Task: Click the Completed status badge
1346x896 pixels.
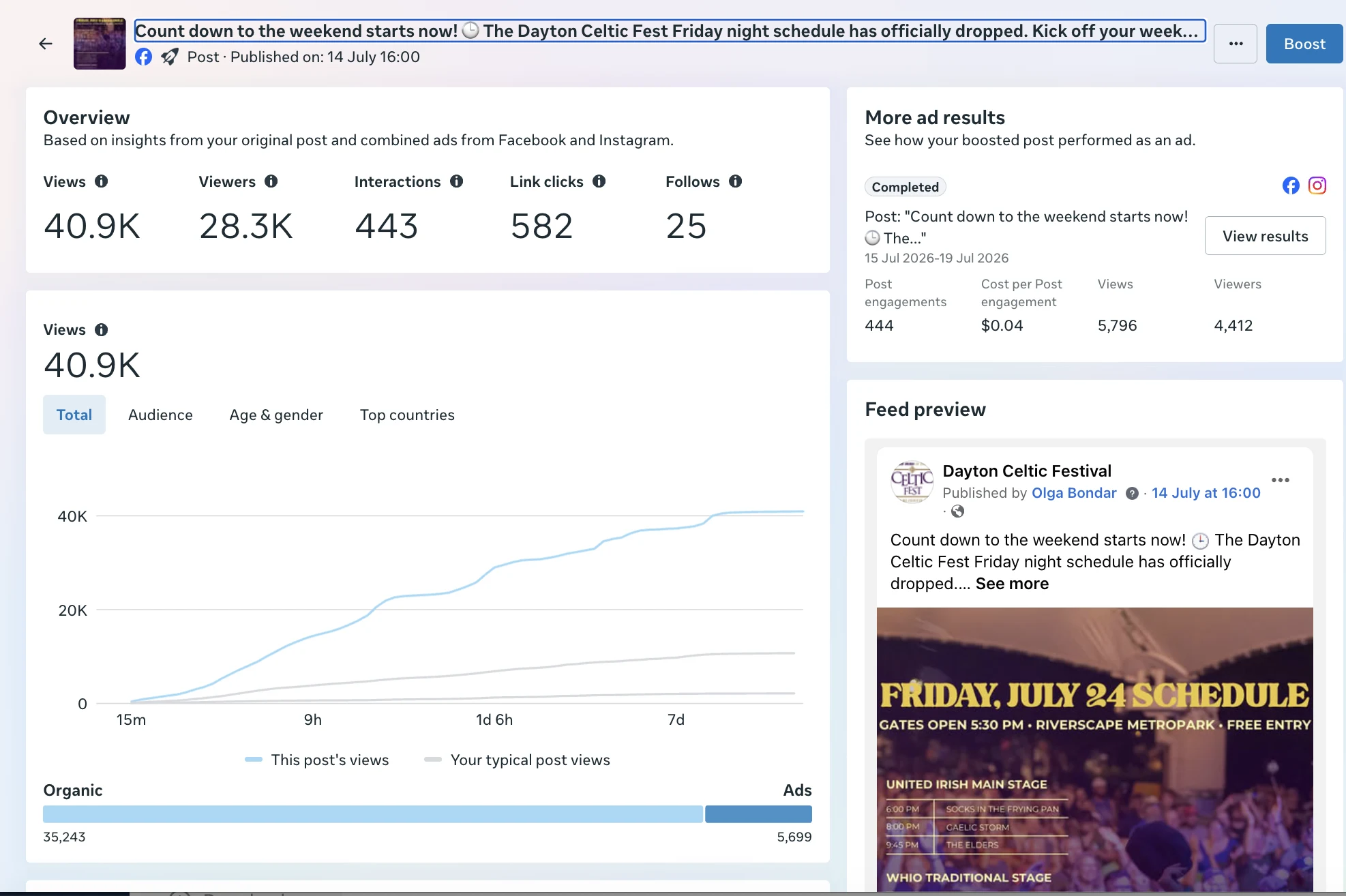Action: [x=905, y=187]
